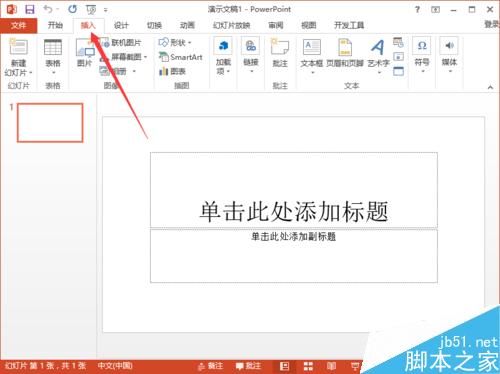This screenshot has height=374, width=500.
Task: Toggle the 批注 (Comments) pane in status bar
Action: [248, 366]
